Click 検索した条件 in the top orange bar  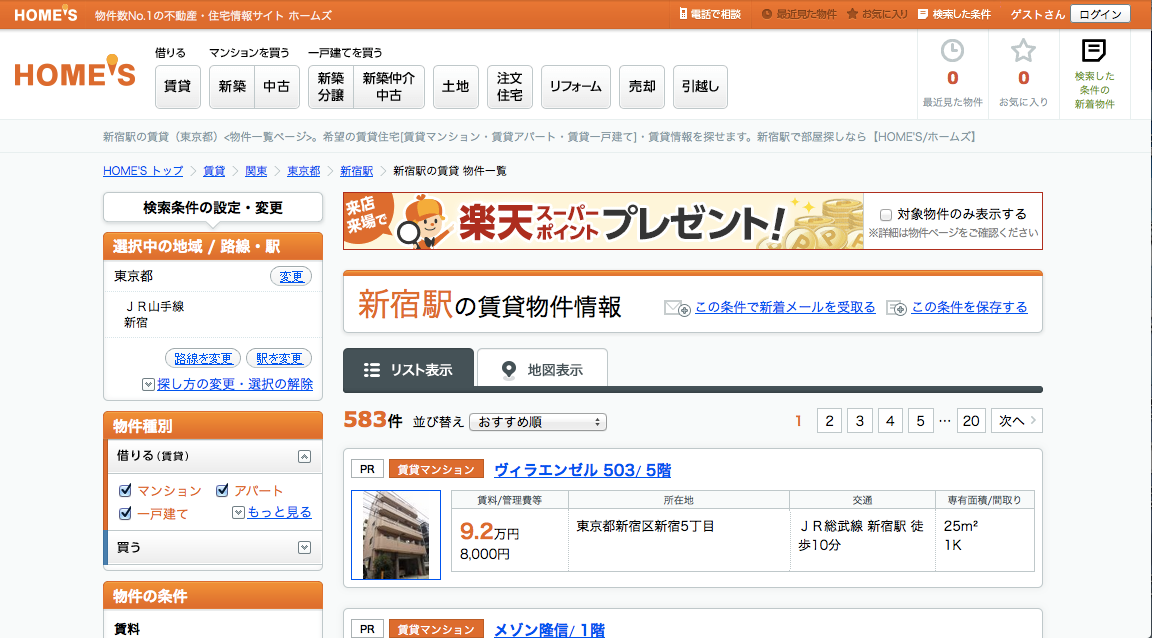(954, 14)
